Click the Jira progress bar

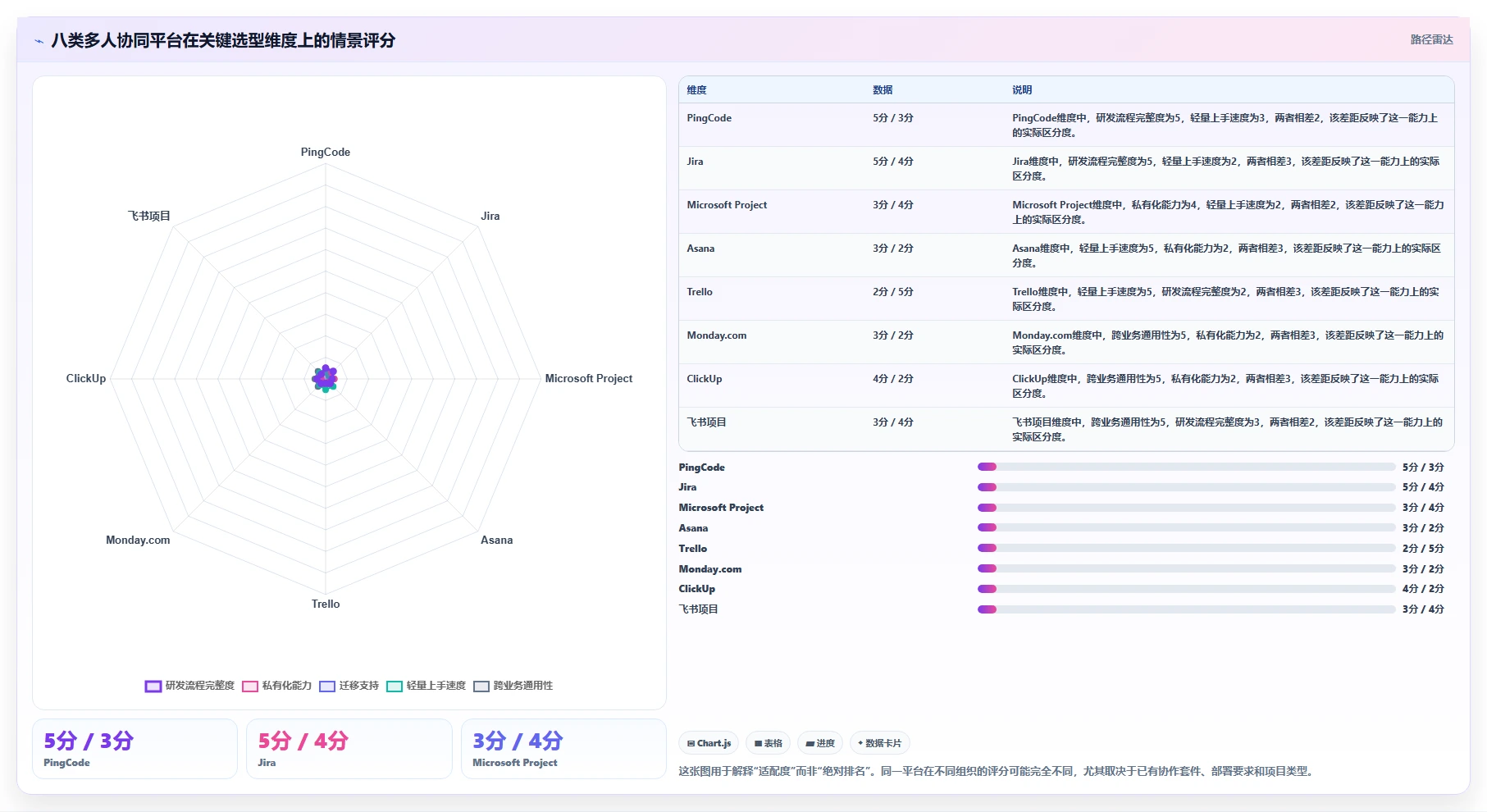pyautogui.click(x=1186, y=487)
